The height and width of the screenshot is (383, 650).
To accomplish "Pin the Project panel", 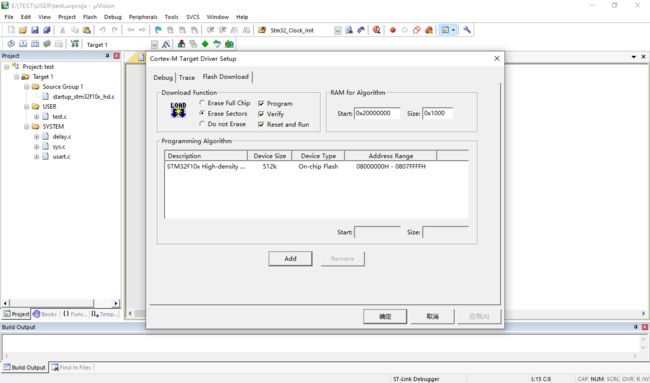I will click(107, 56).
